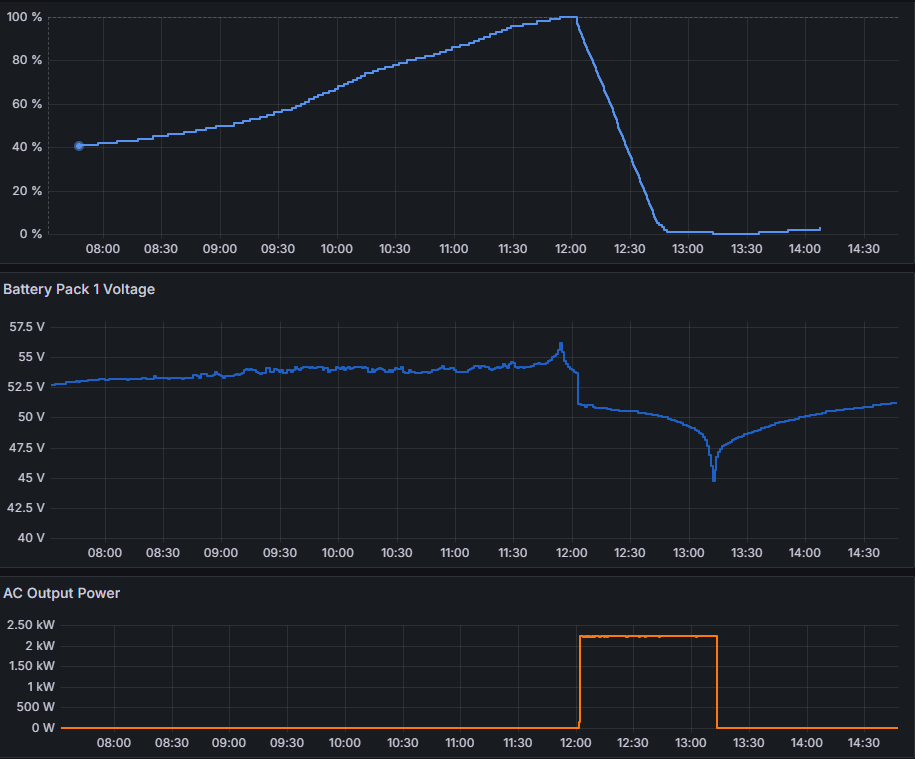Viewport: 915px width, 759px height.
Task: Click the 100 % axis label
Action: coord(25,17)
